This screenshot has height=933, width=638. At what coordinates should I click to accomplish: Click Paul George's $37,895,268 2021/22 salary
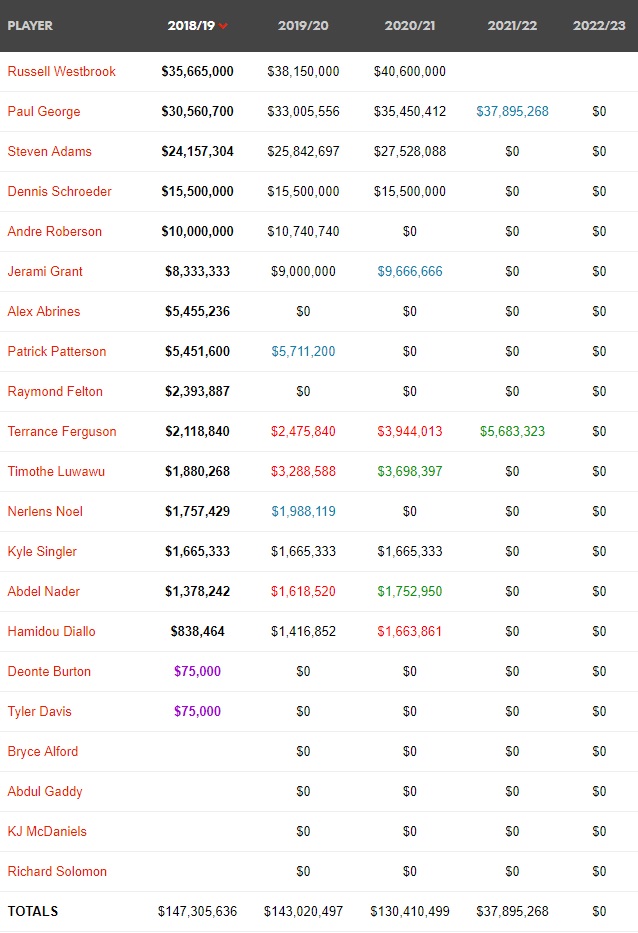coord(512,112)
